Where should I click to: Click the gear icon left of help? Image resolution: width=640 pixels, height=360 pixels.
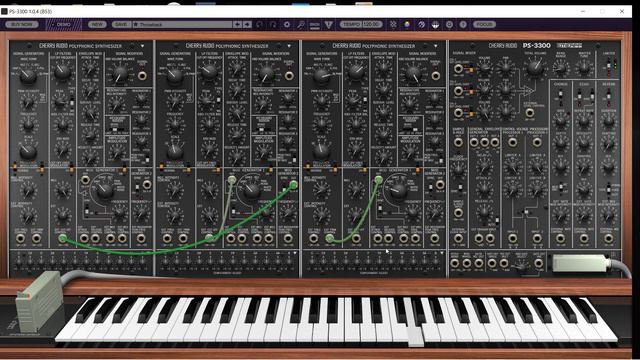tap(449, 24)
